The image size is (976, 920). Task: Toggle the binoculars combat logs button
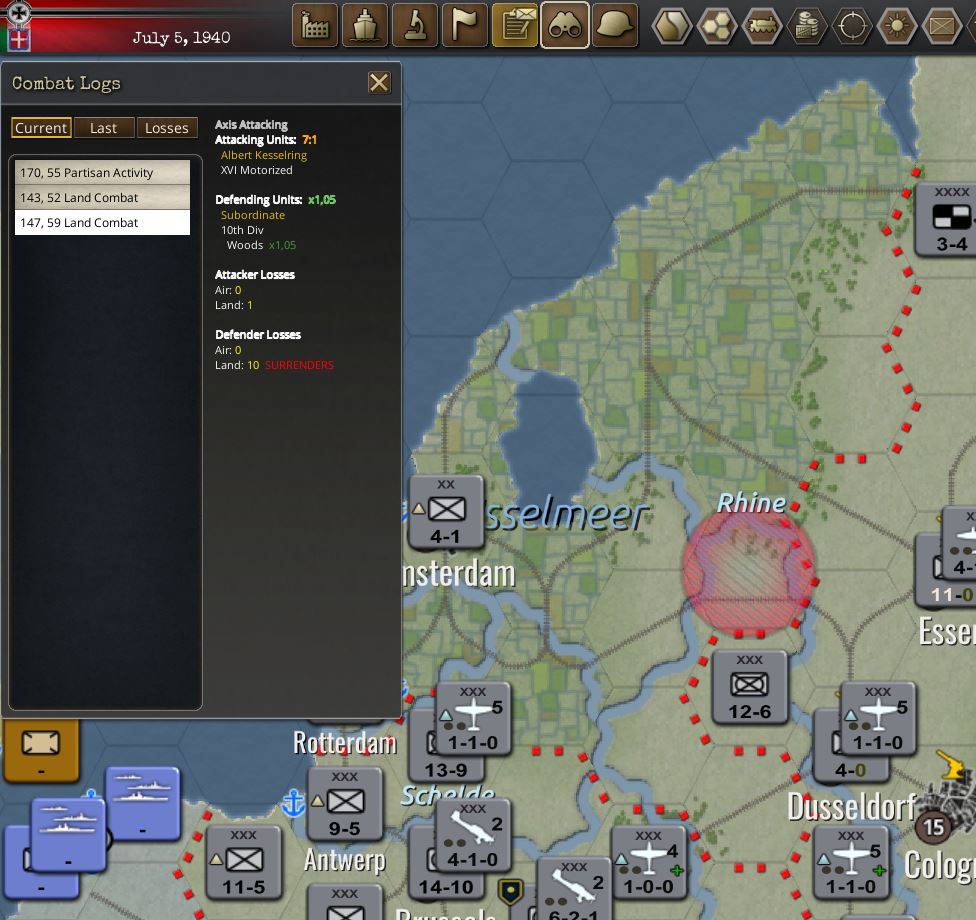point(565,26)
